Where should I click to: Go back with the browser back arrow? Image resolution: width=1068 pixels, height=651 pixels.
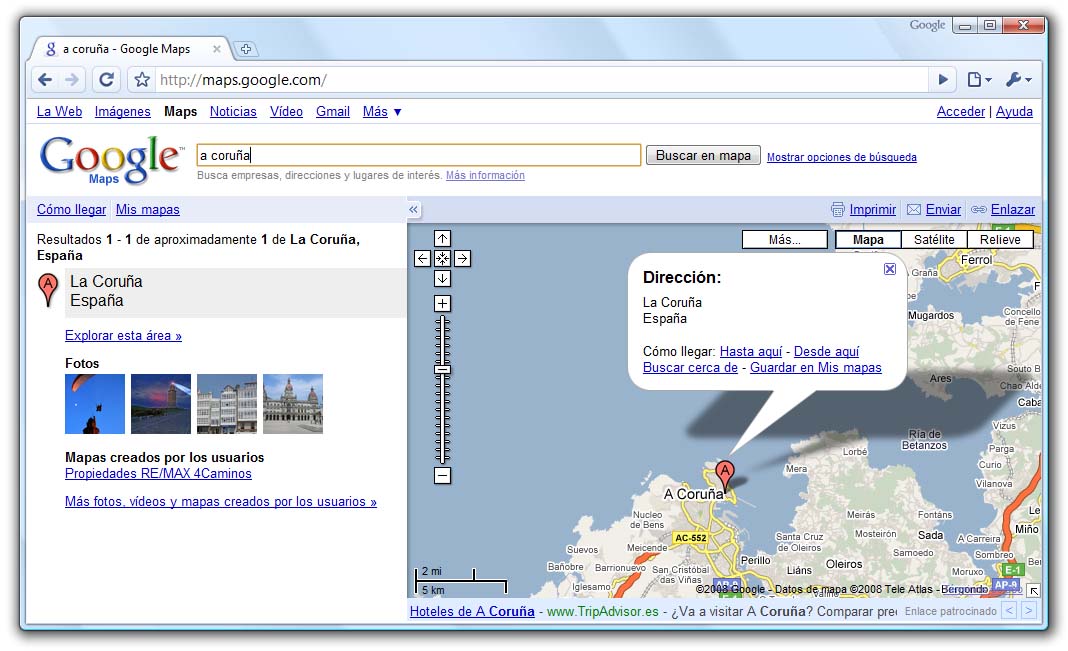pos(45,80)
